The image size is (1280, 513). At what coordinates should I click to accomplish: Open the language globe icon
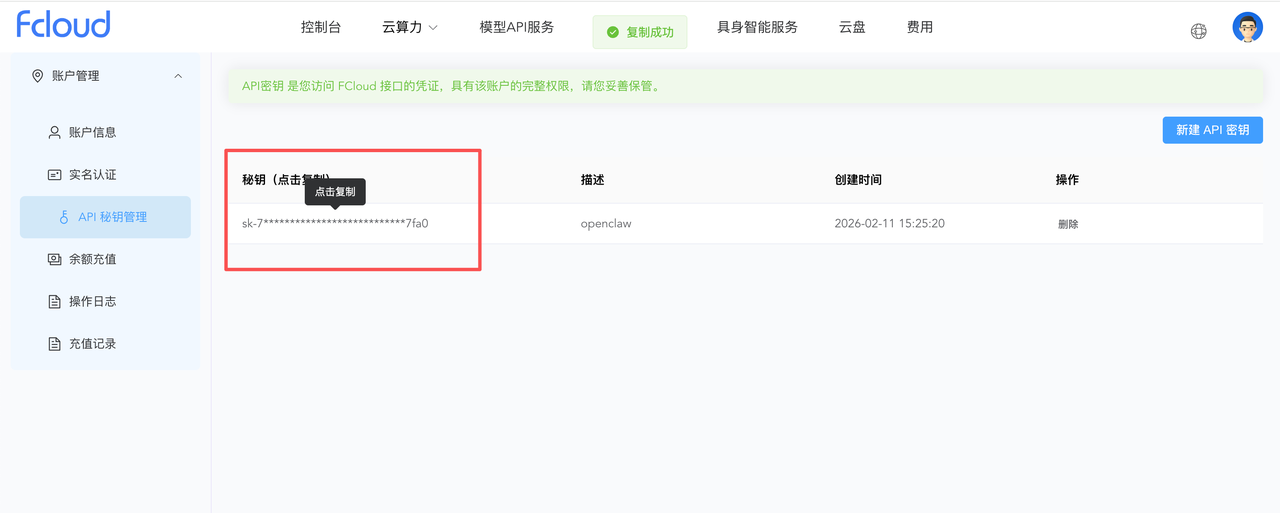[x=1198, y=31]
